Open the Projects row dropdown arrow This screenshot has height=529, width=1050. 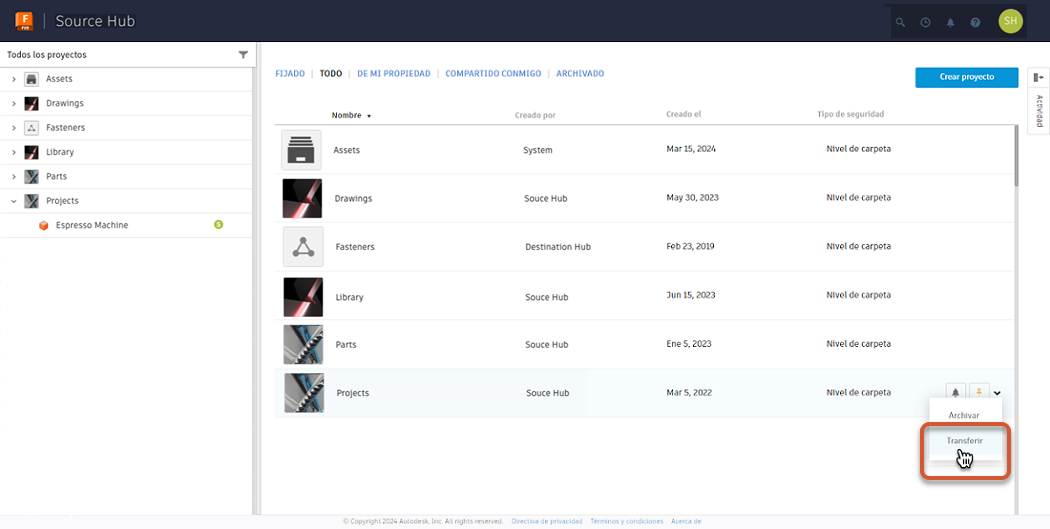pyautogui.click(x=997, y=393)
